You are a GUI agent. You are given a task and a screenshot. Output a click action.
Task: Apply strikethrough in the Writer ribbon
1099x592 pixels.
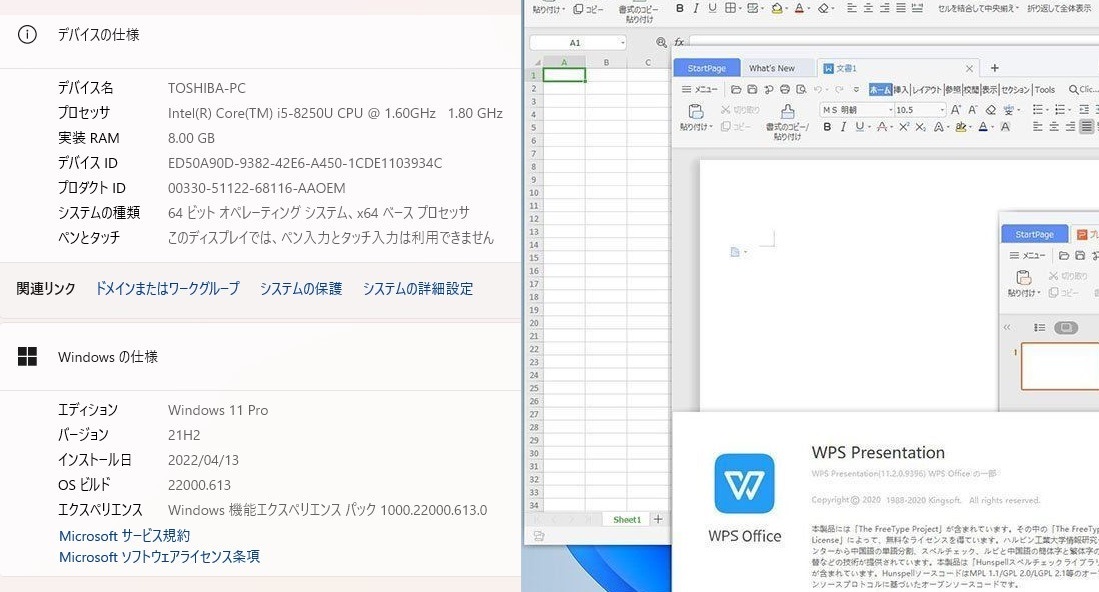click(882, 127)
